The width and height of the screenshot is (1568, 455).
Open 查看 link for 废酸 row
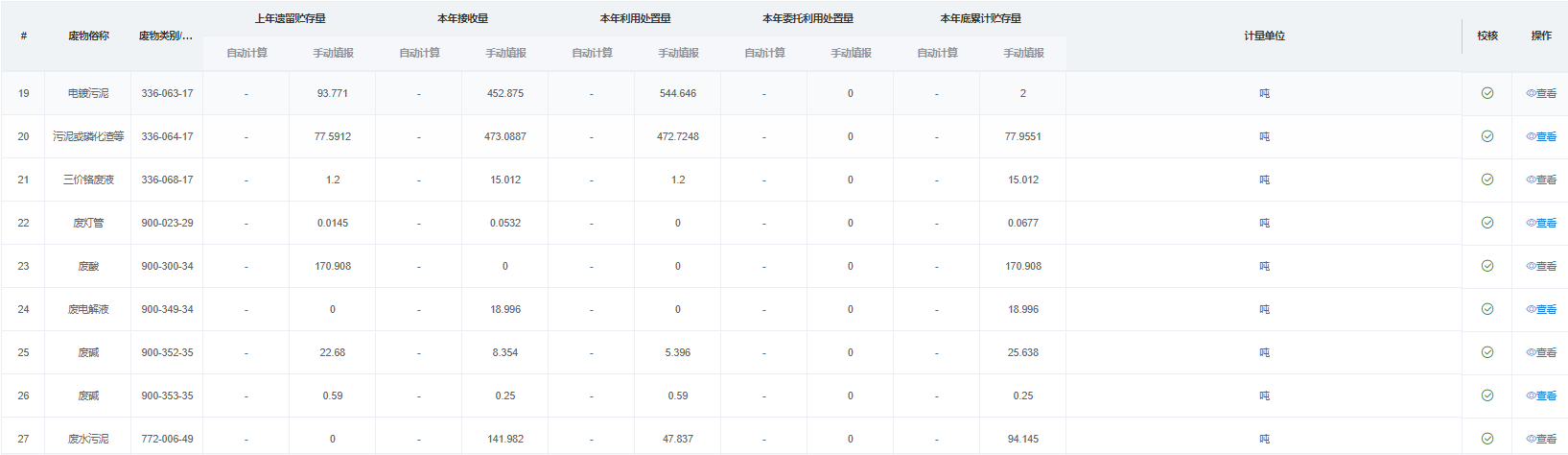(1546, 266)
